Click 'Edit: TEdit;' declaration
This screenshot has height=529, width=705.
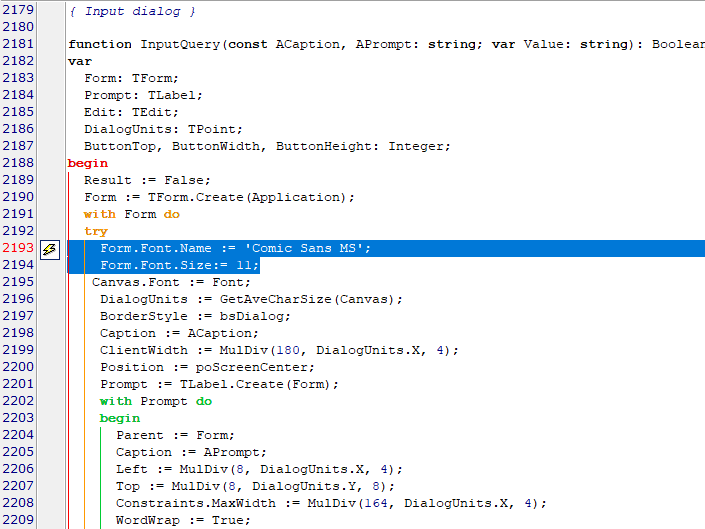(131, 112)
